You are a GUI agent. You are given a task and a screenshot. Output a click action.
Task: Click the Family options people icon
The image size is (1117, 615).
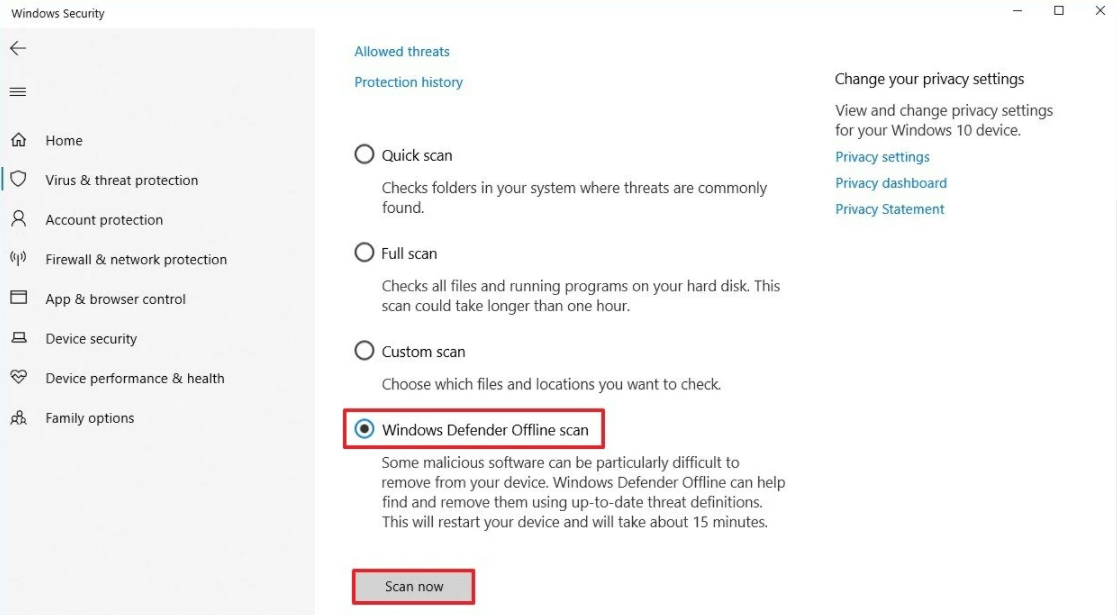[19, 418]
